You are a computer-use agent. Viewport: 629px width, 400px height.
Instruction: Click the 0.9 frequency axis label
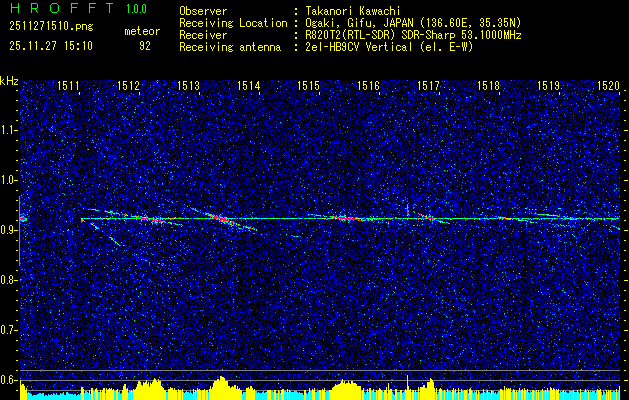[x=9, y=230]
